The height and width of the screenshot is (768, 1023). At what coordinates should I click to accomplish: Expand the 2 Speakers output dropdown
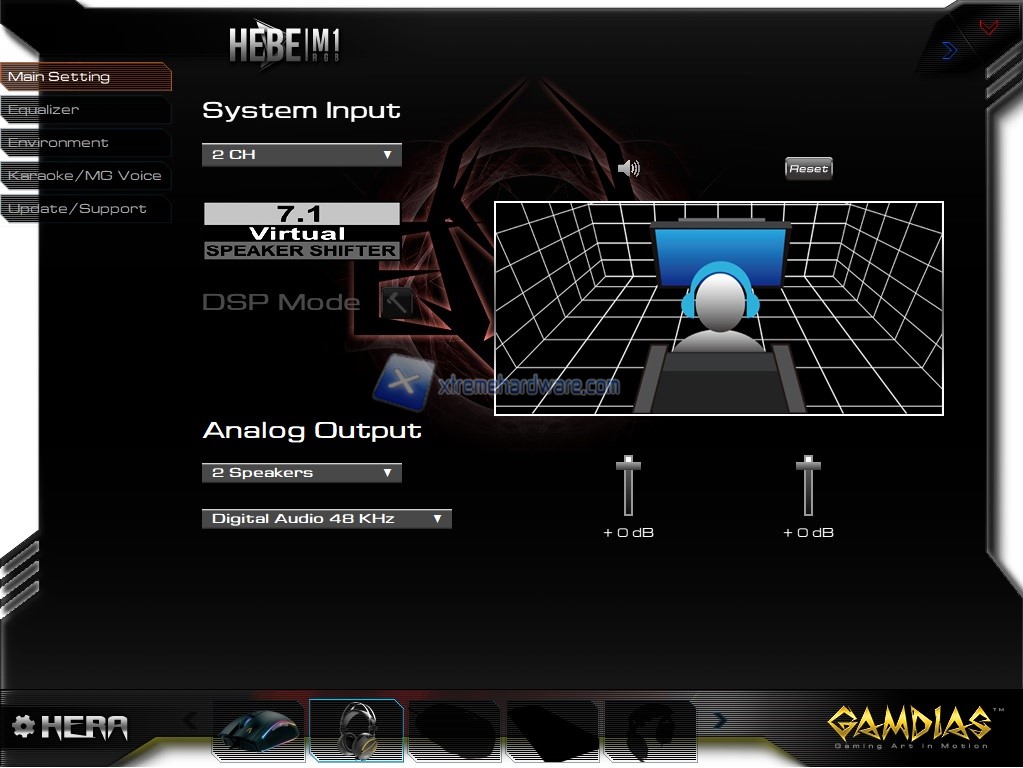pyautogui.click(x=301, y=473)
